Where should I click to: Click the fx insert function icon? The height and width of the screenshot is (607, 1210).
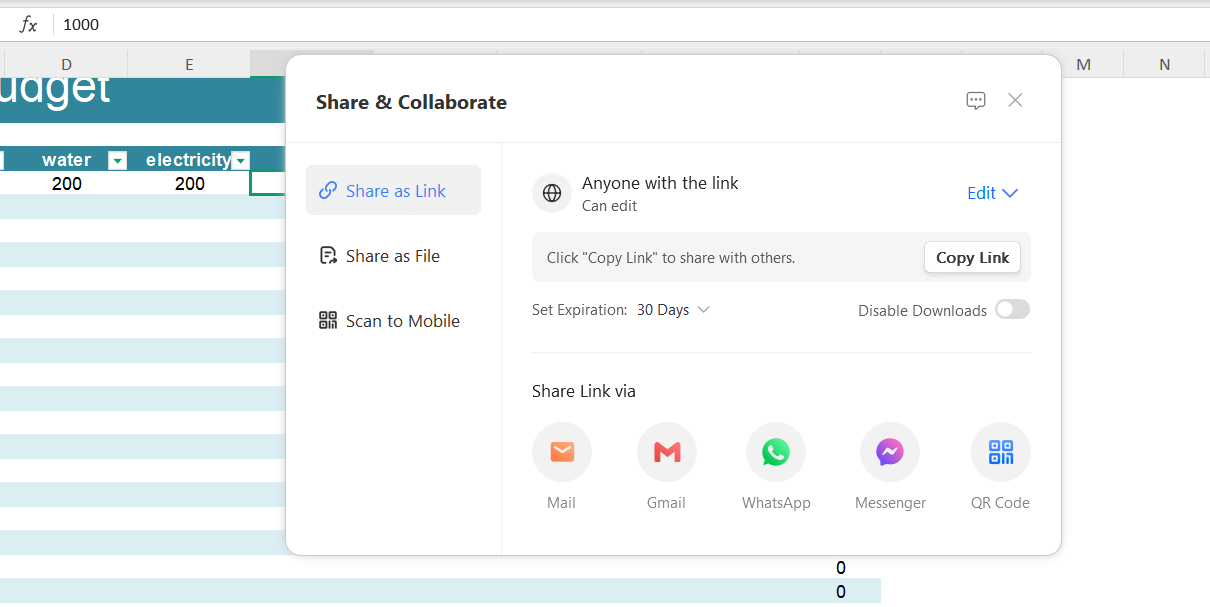[x=29, y=24]
